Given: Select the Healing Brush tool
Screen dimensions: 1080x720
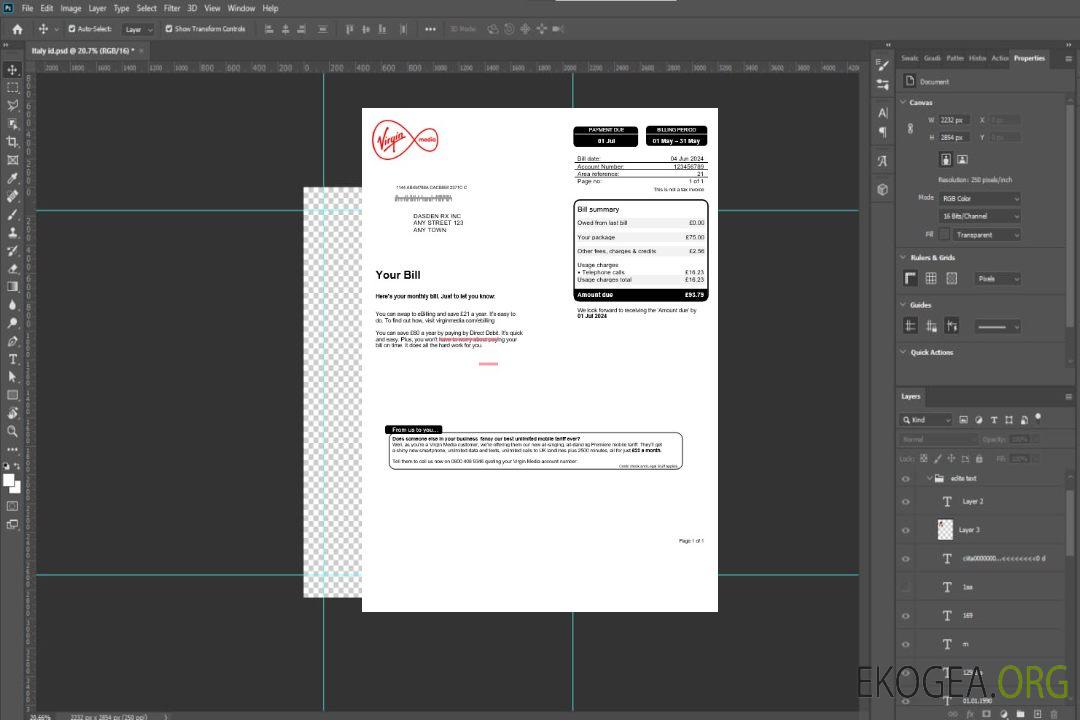Looking at the screenshot, I should pos(12,196).
